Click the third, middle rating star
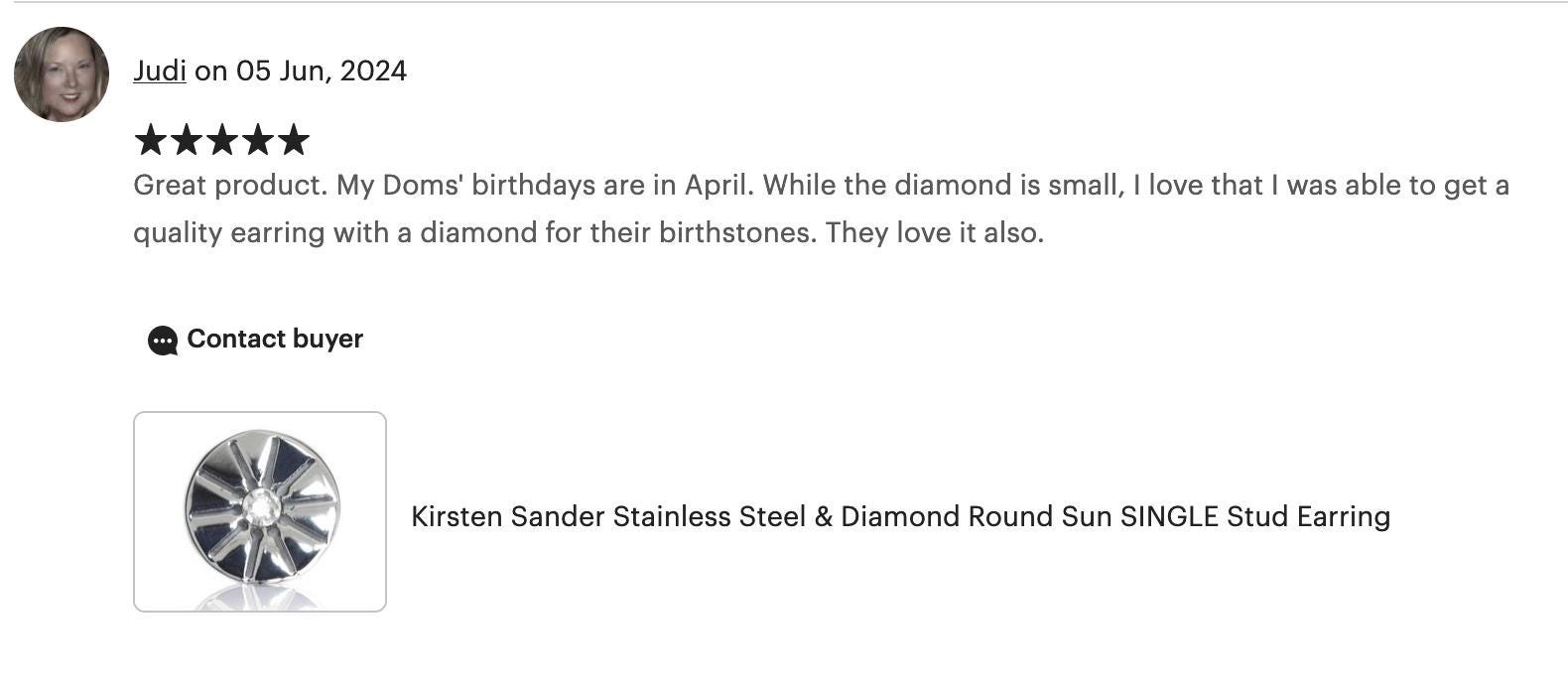 (x=221, y=140)
